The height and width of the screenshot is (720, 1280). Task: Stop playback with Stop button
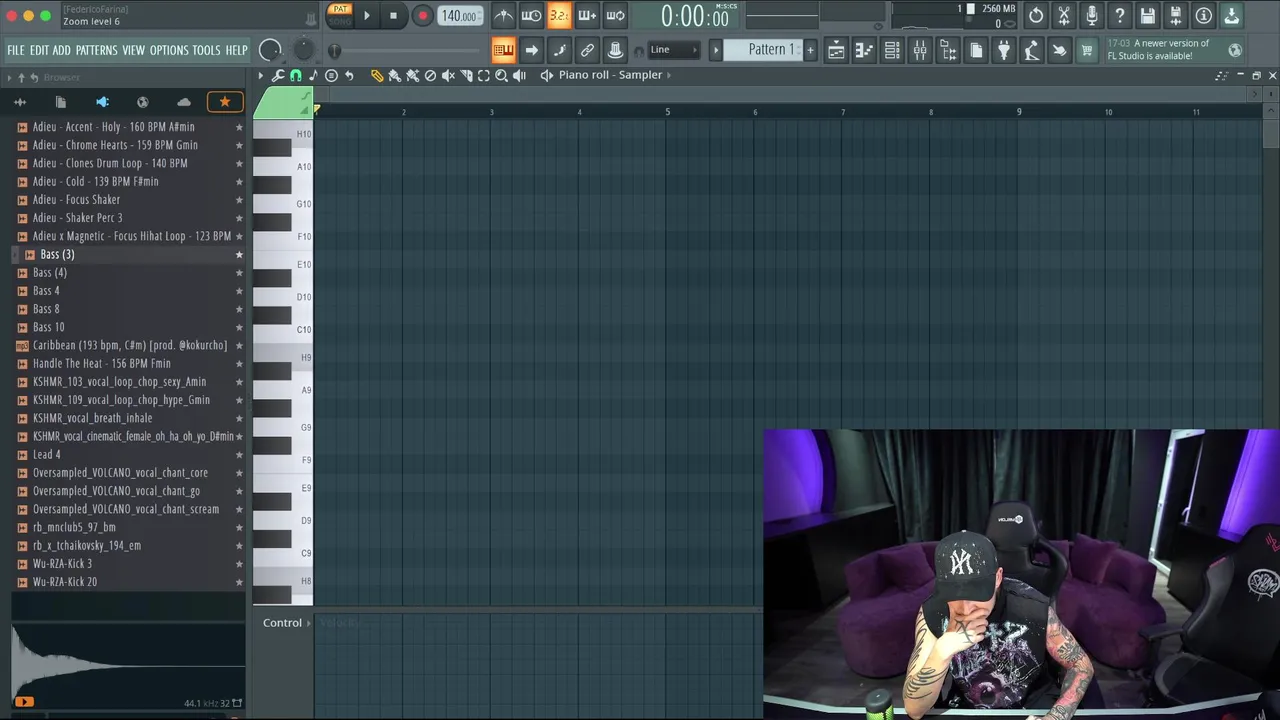(x=393, y=15)
